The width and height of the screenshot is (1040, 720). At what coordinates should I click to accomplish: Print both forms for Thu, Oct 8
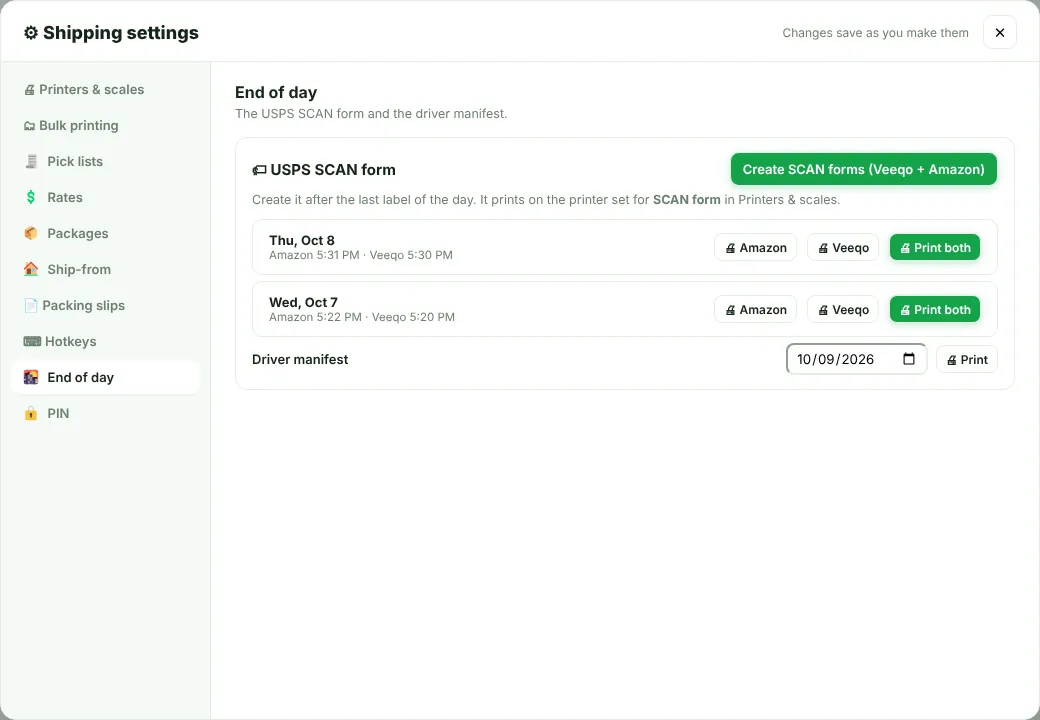tap(935, 247)
